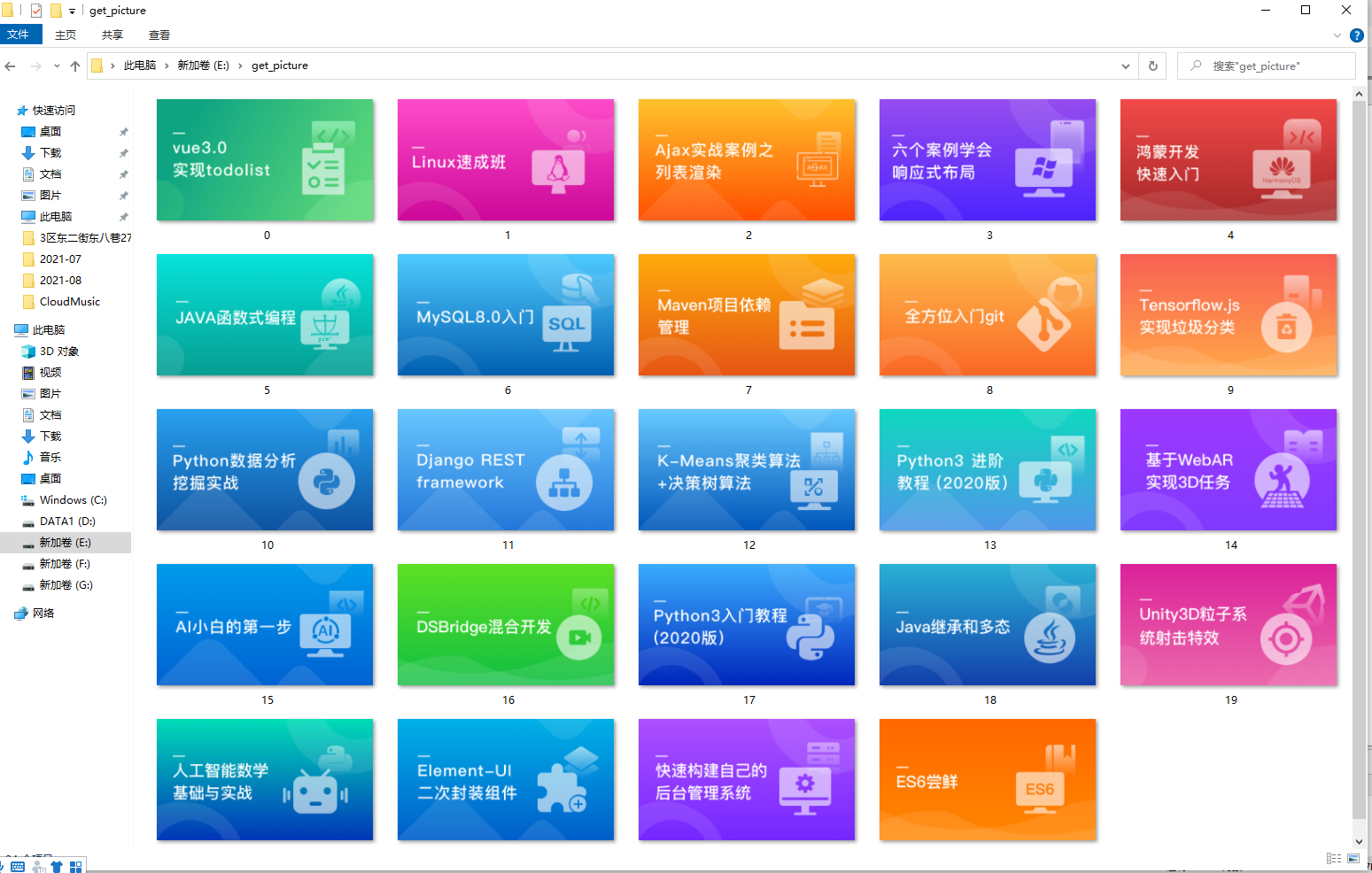
Task: Click the vertical scrollbar down arrow
Action: click(x=1360, y=842)
